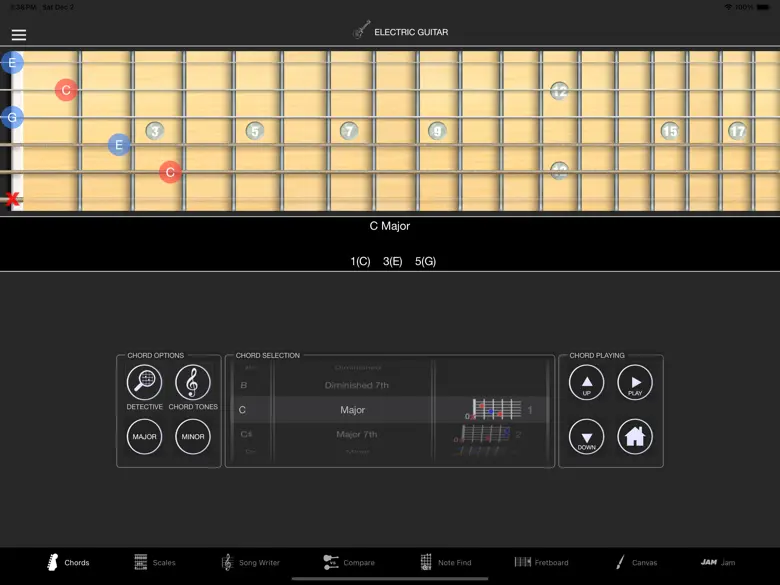Return to home chord position
780x585 pixels.
click(x=635, y=436)
